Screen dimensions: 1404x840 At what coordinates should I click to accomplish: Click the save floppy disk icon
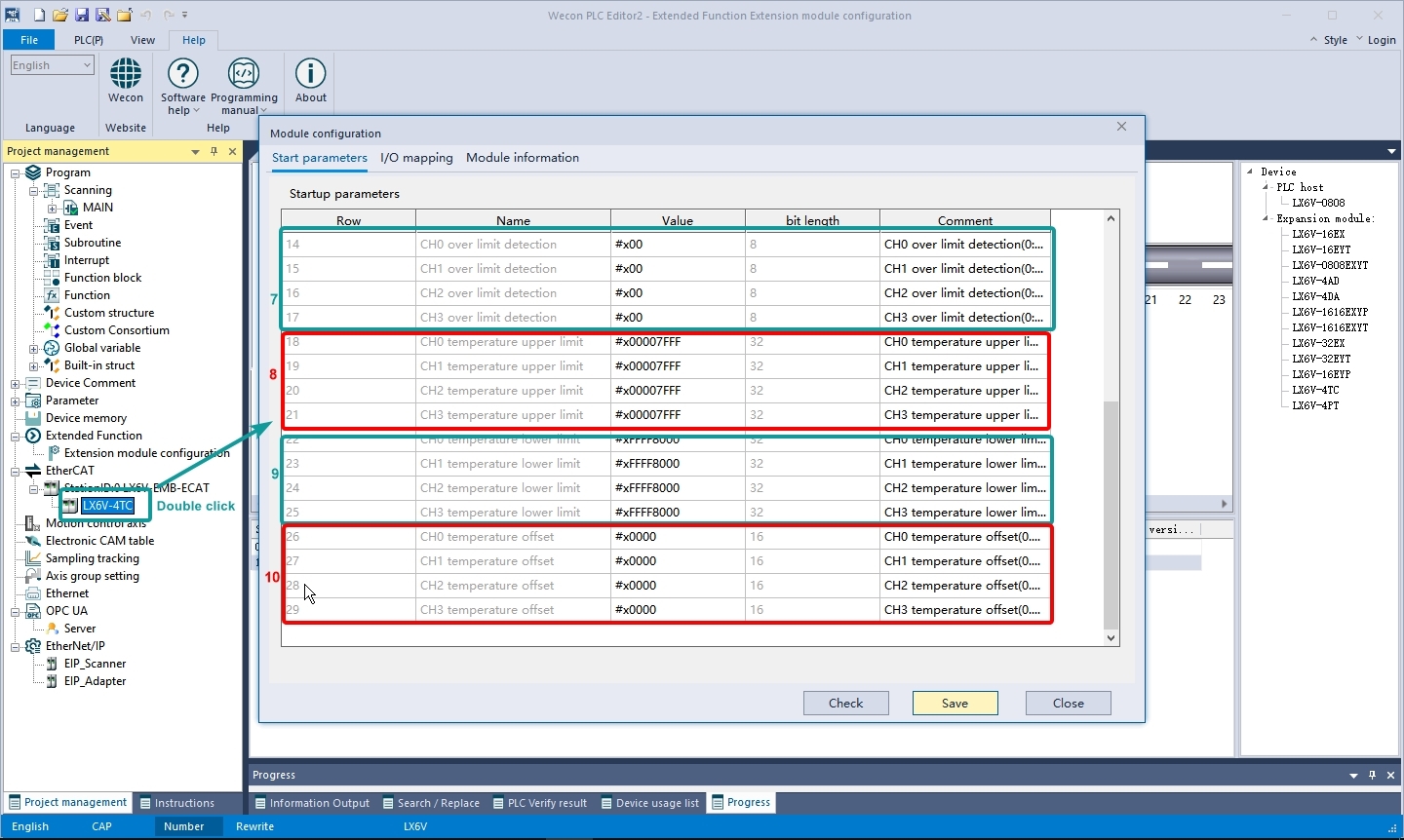point(82,15)
